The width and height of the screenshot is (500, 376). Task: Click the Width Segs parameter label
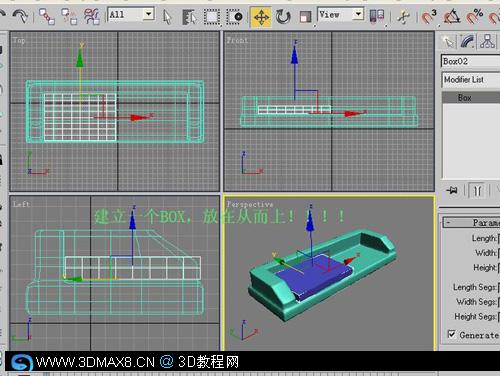476,302
